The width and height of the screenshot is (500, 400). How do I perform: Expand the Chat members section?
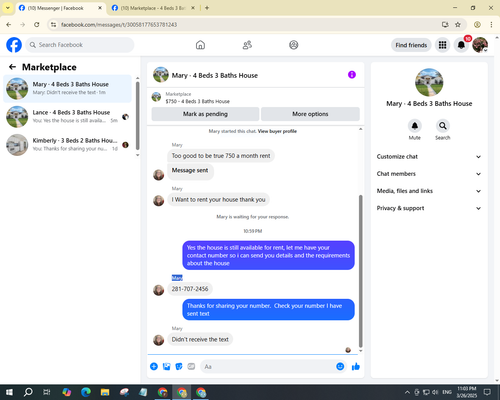429,174
